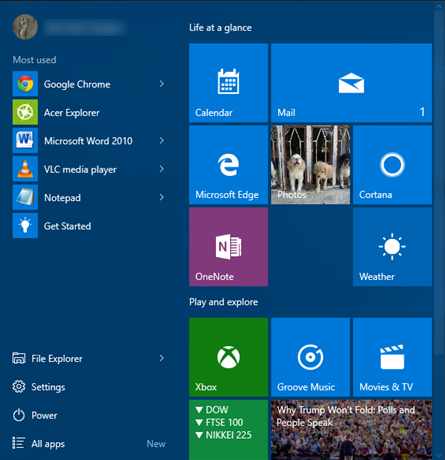Click the Most used heading text
The image size is (445, 460).
[x=34, y=60]
